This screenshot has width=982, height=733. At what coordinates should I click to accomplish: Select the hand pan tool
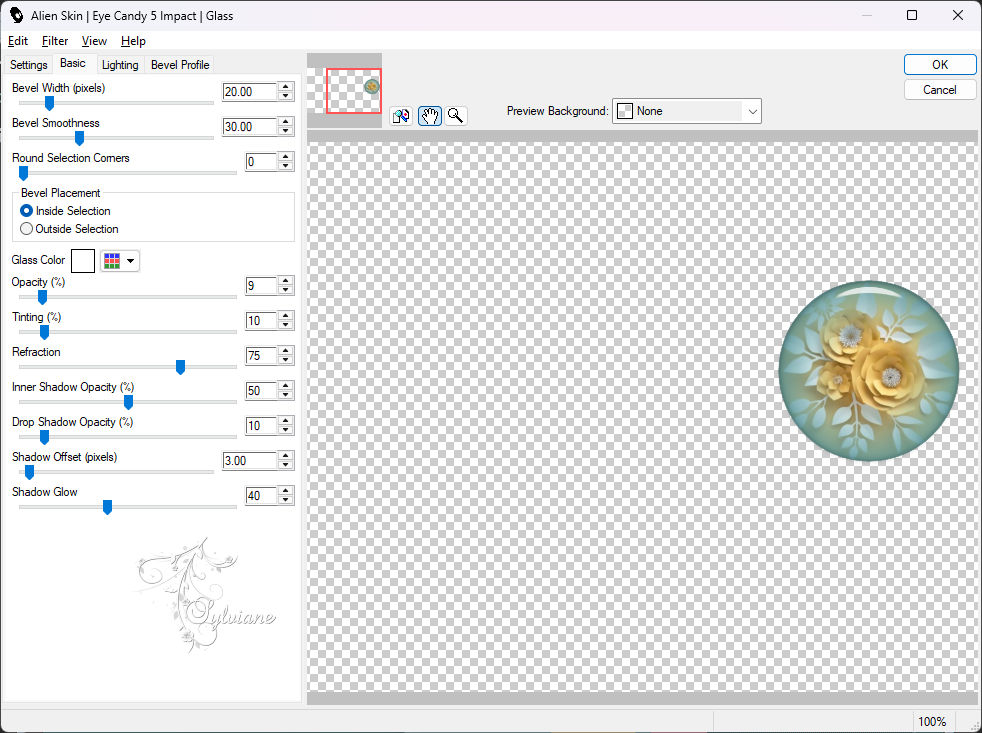tap(429, 116)
